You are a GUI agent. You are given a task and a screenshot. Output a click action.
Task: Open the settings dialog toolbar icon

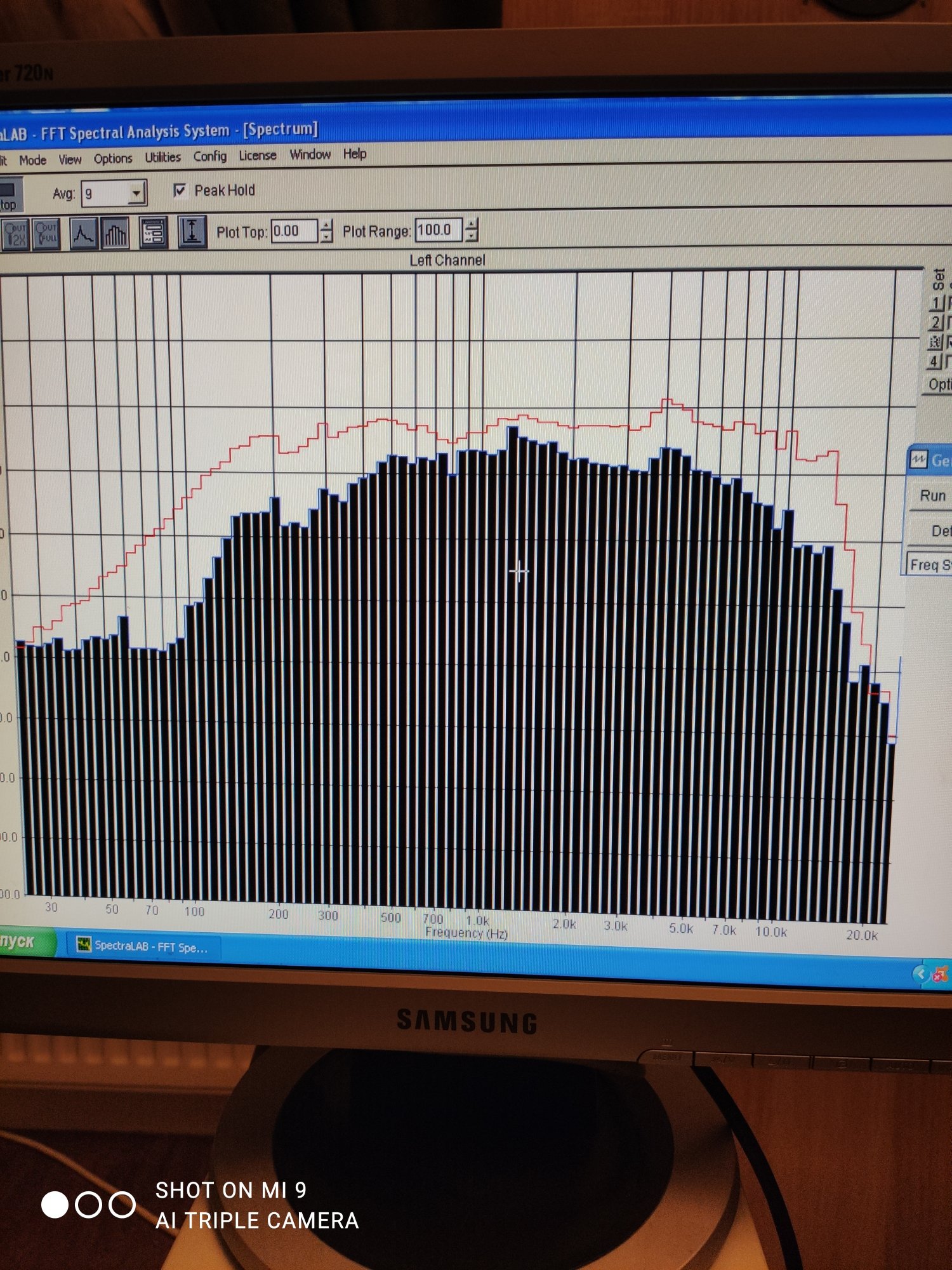(x=154, y=233)
